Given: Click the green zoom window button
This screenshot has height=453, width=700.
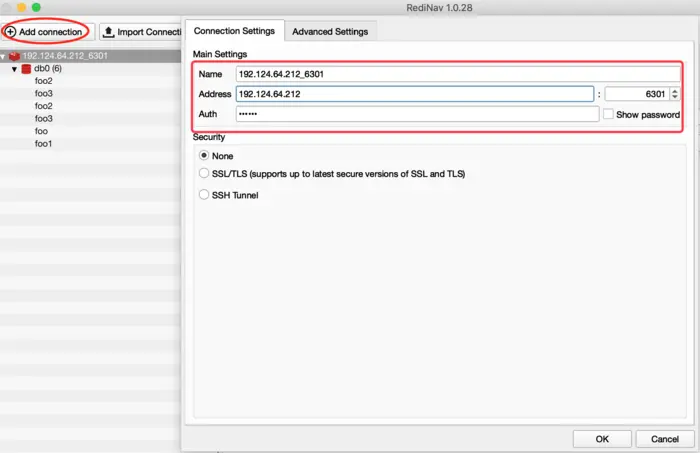Looking at the screenshot, I should pyautogui.click(x=36, y=7).
